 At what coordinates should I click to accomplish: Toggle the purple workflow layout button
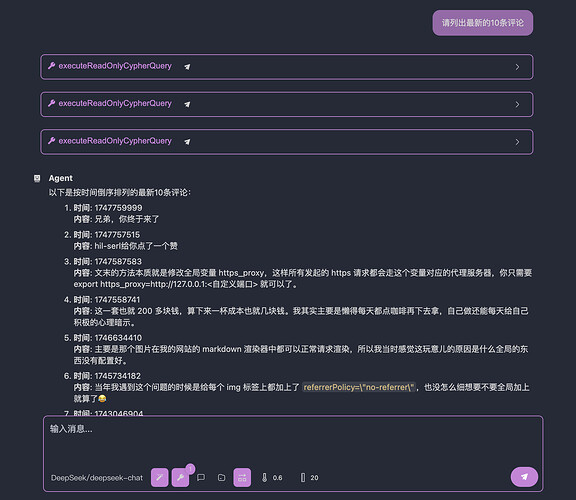coord(242,477)
